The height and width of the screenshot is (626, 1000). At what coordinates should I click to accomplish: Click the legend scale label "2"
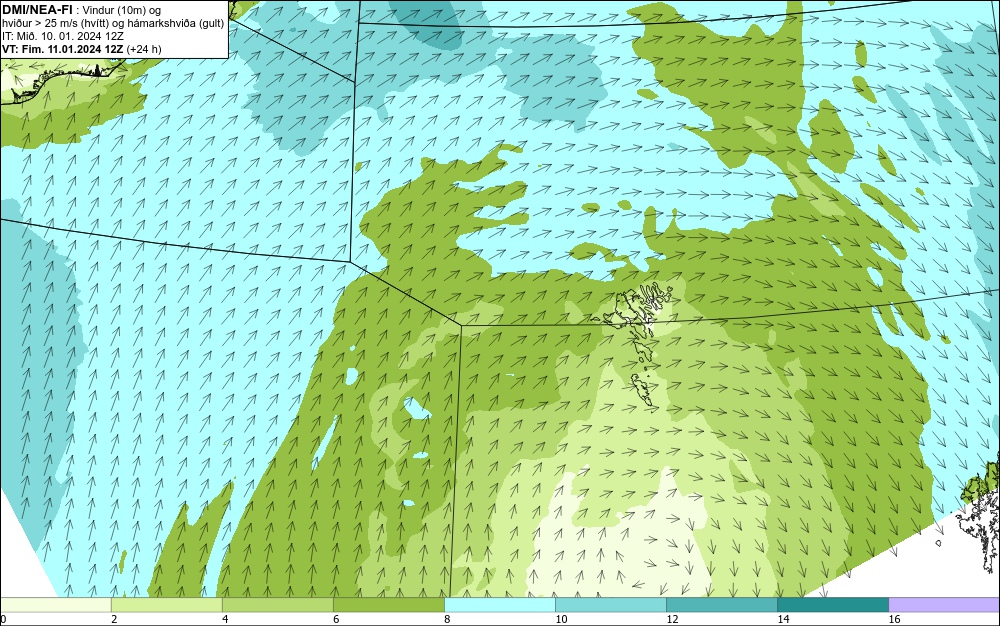click(x=114, y=619)
